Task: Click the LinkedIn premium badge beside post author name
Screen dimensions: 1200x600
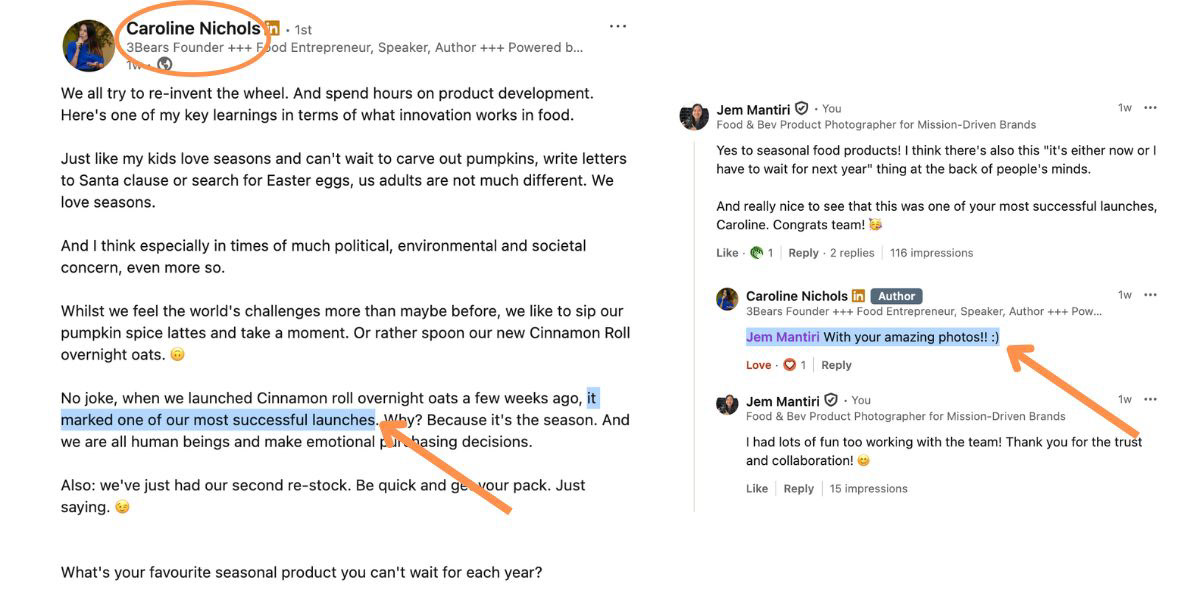Action: tap(272, 29)
